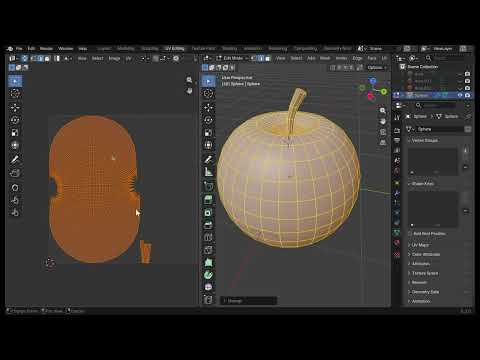This screenshot has height=360, width=480.
Task: Pick the UV editor Transform tool
Action: (15, 146)
